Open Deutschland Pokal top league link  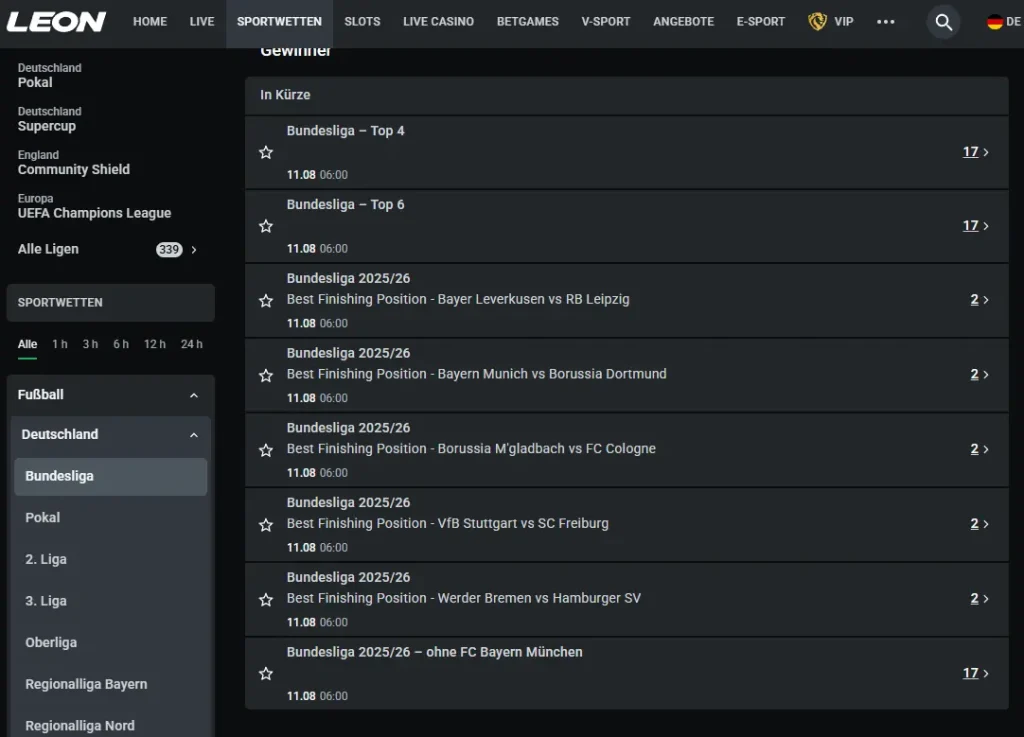click(x=50, y=75)
